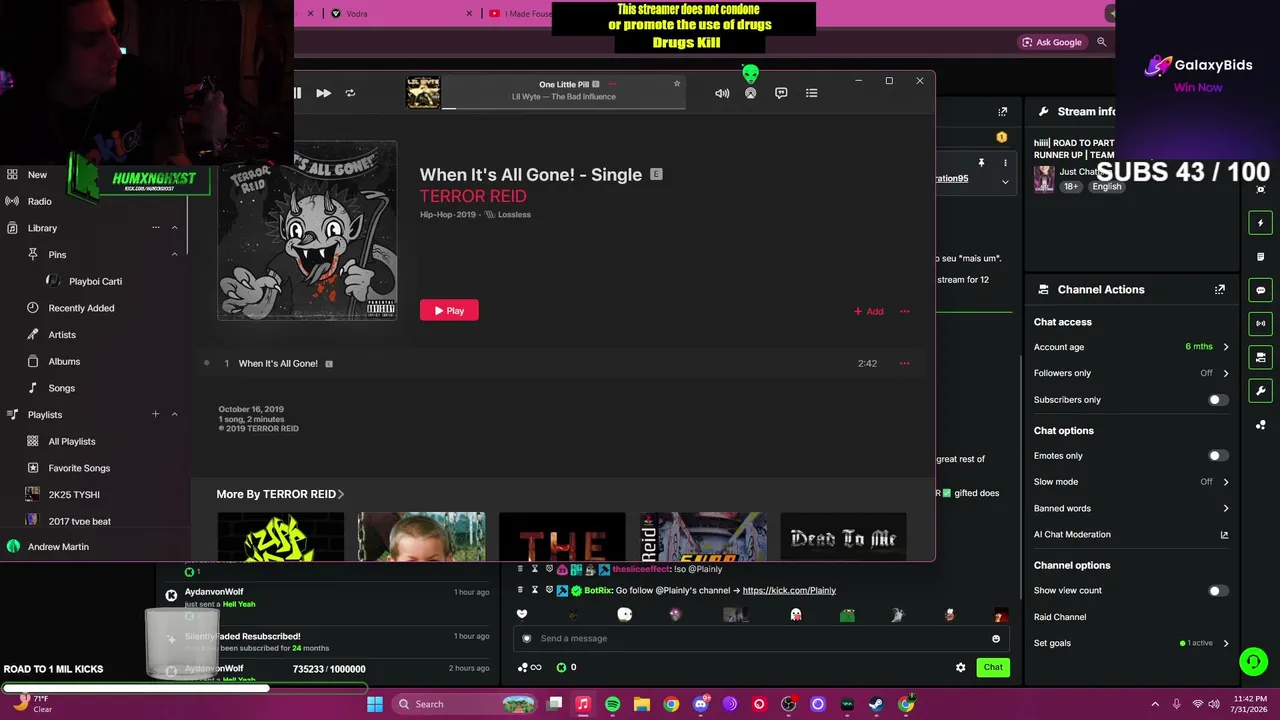Open album more options next to Add
The height and width of the screenshot is (720, 1280).
pos(904,311)
